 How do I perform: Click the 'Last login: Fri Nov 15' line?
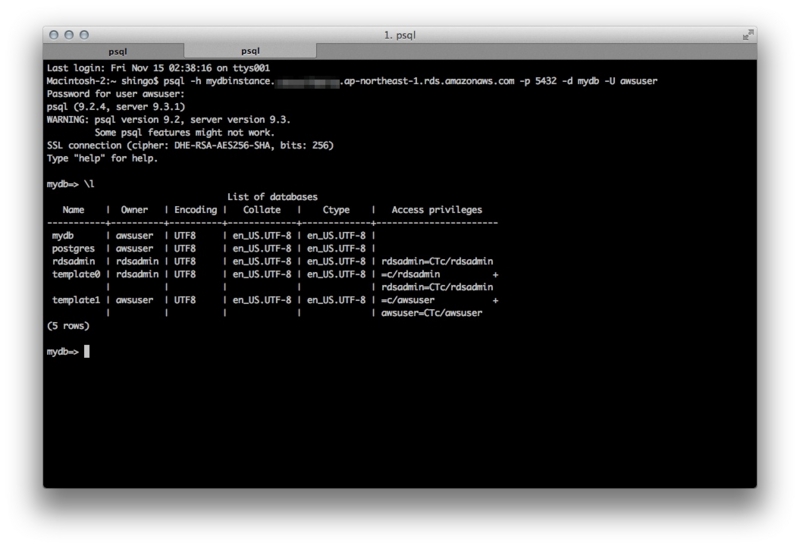tap(158, 68)
